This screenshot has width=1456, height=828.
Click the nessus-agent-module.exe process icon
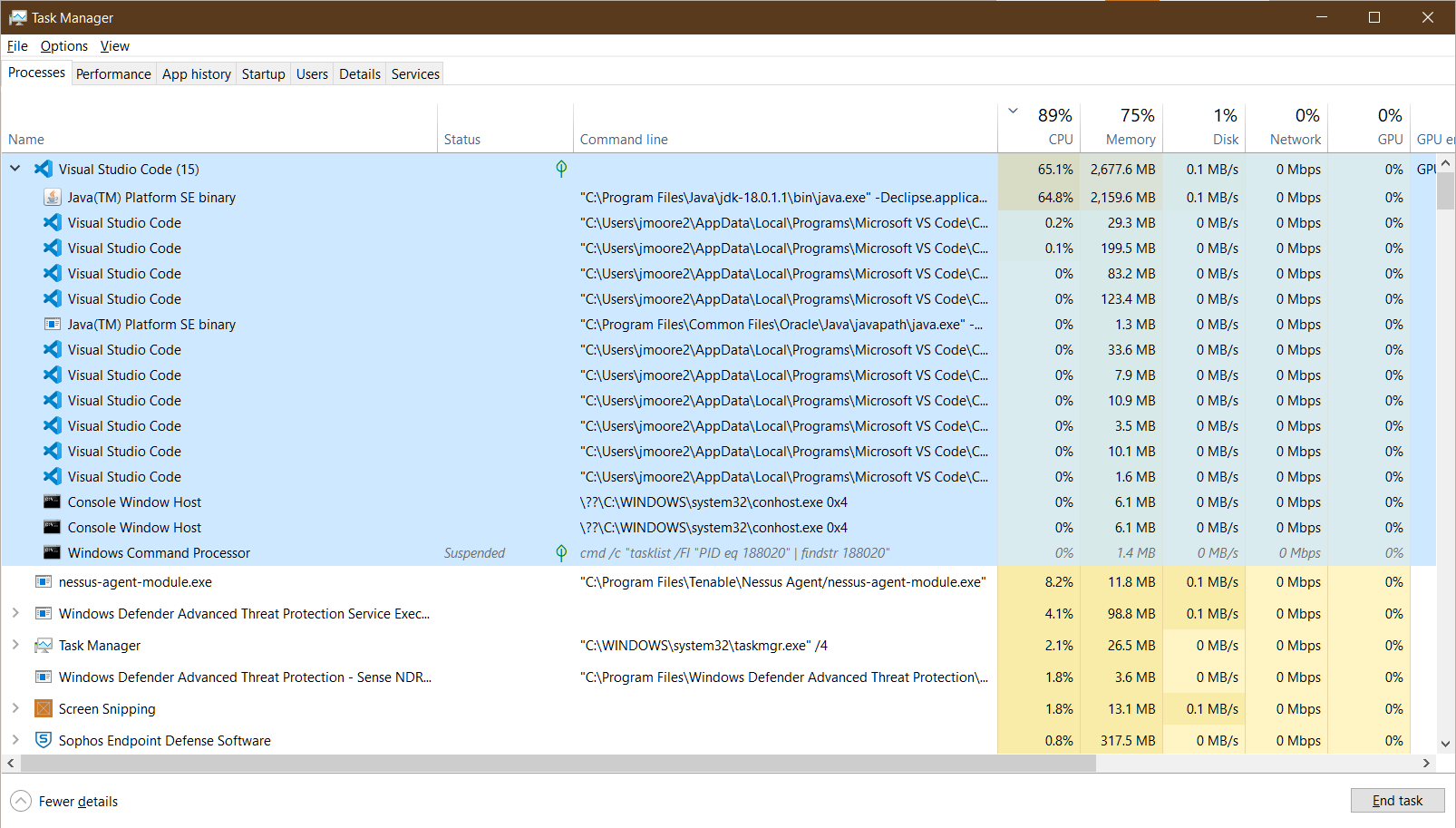[x=44, y=581]
